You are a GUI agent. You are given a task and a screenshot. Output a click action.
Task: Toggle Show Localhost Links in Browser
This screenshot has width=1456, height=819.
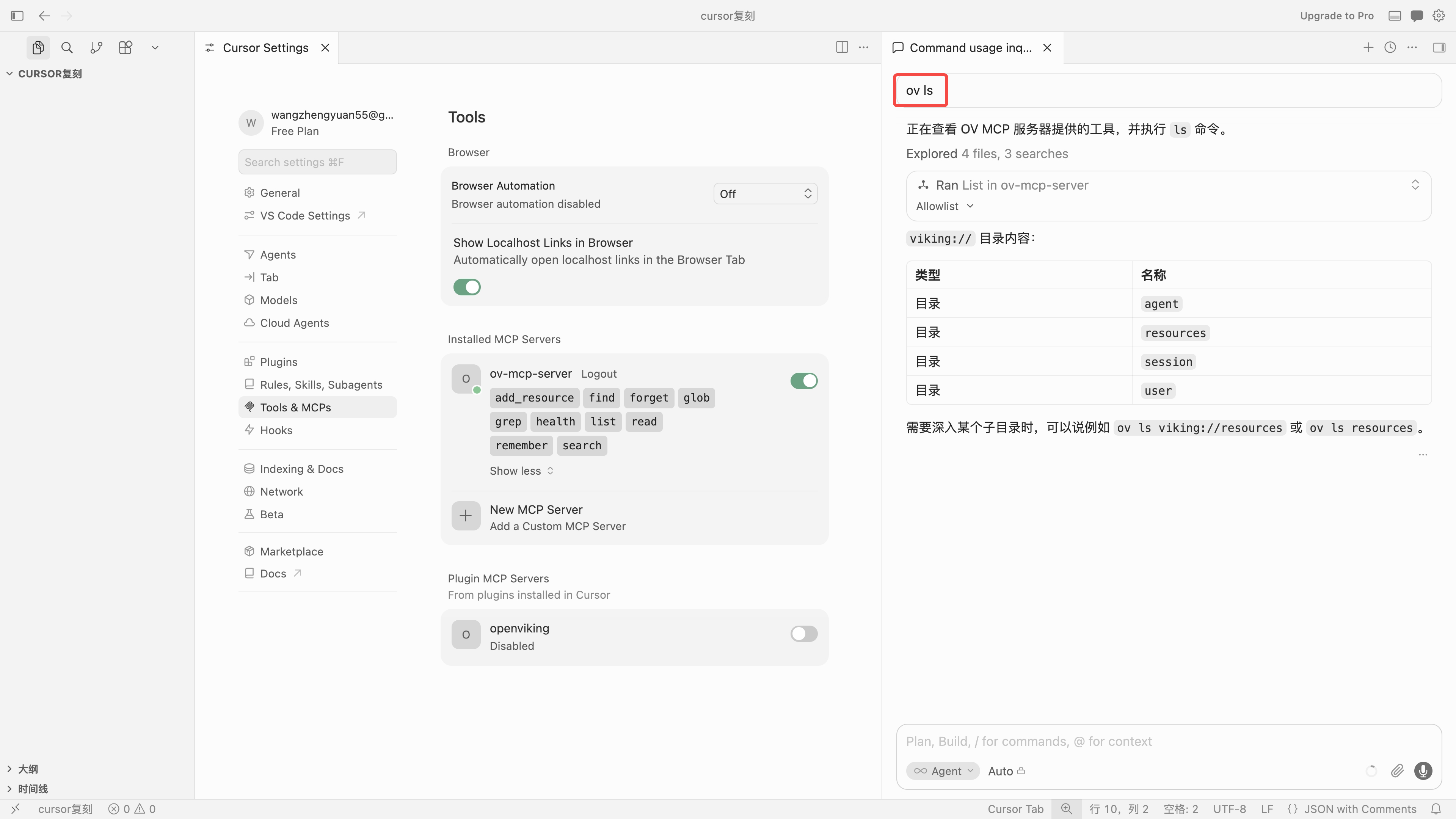(467, 287)
